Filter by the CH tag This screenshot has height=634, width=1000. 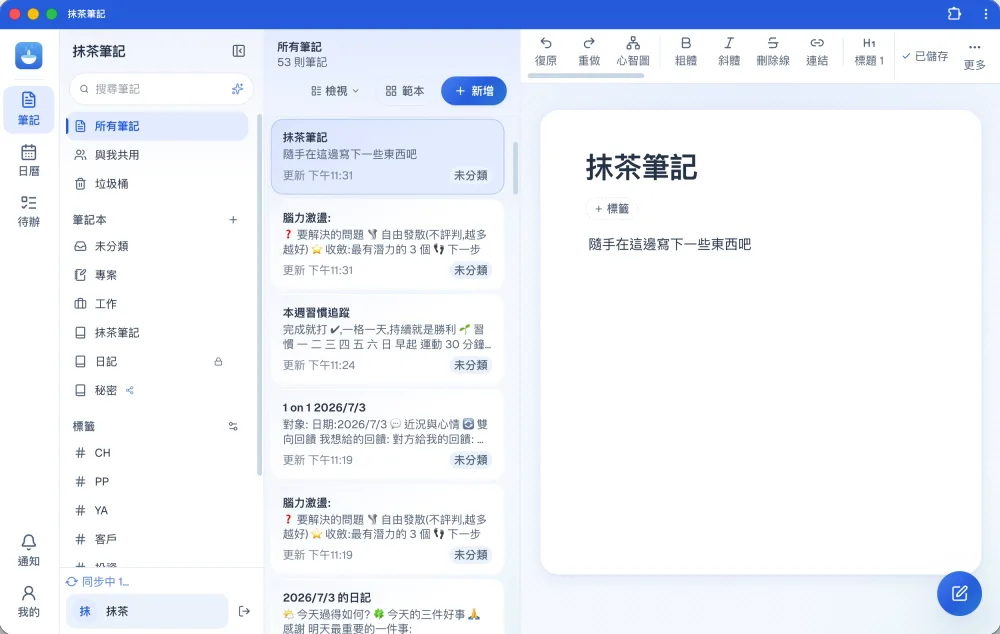click(x=158, y=453)
